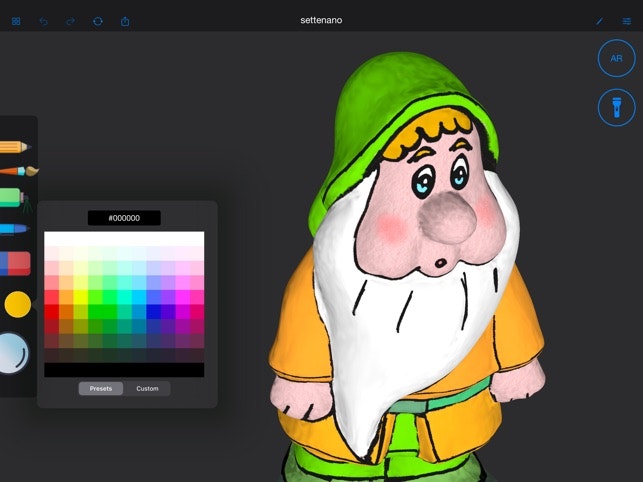Pick pure blue swatch in palette
643x482 pixels.
153,312
